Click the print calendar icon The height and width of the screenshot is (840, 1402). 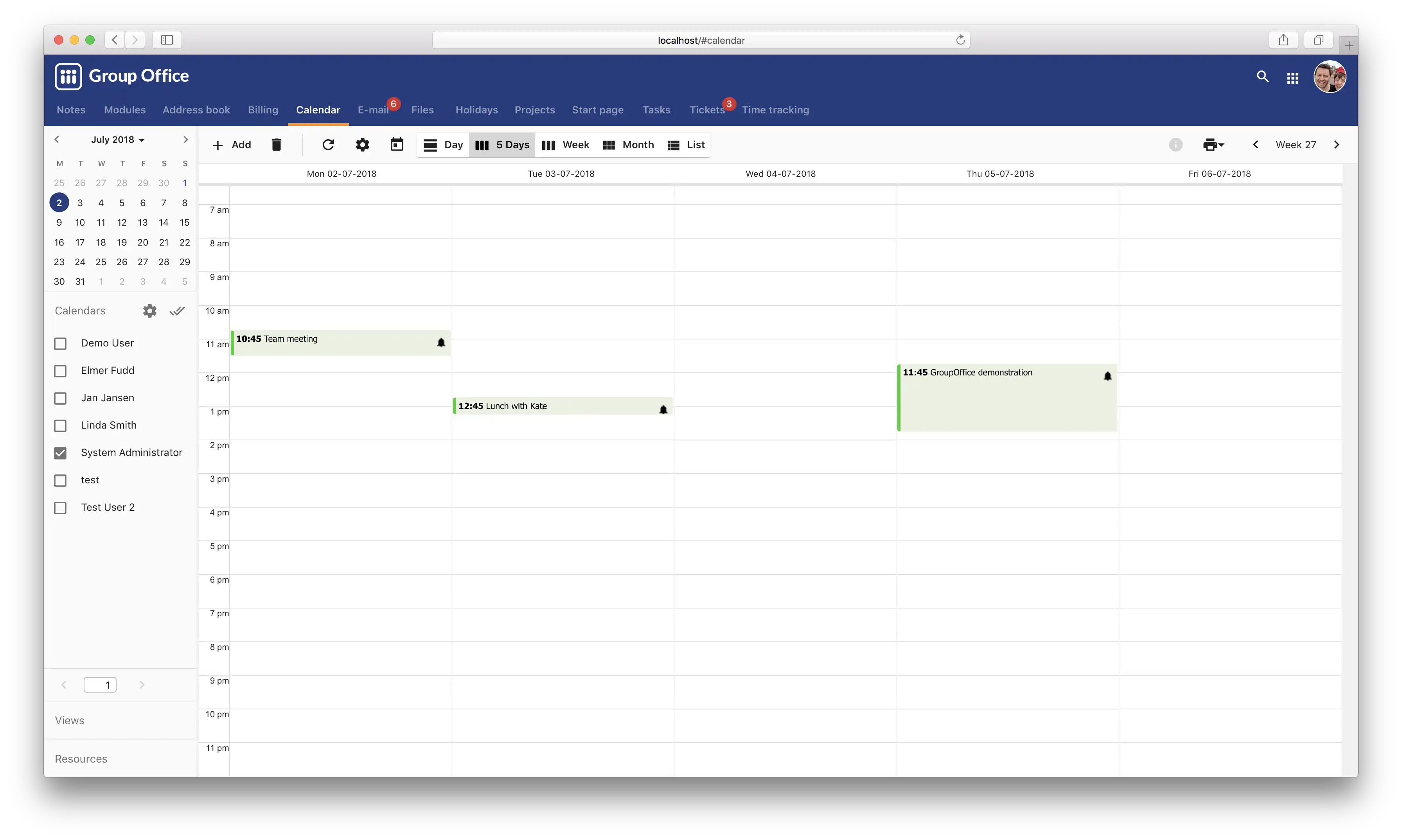[x=1210, y=144]
